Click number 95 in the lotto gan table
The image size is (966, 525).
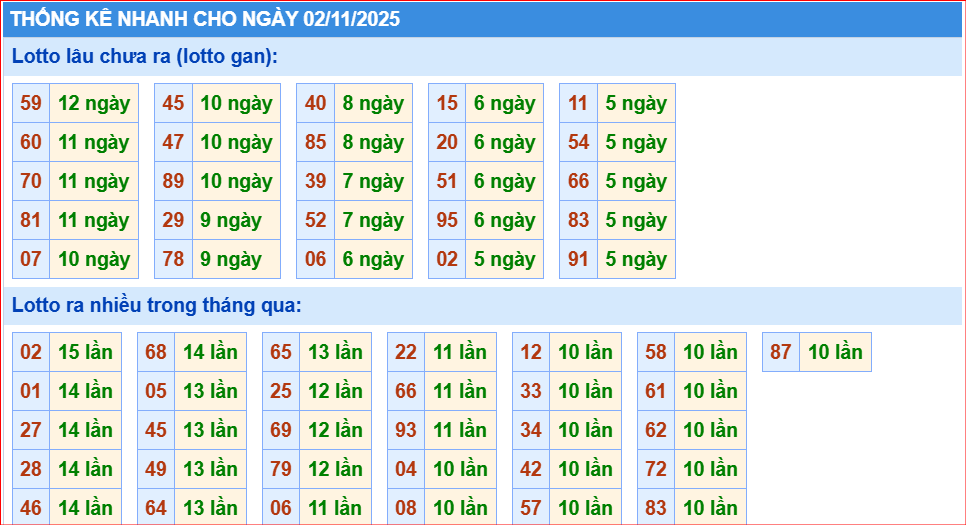coord(447,220)
